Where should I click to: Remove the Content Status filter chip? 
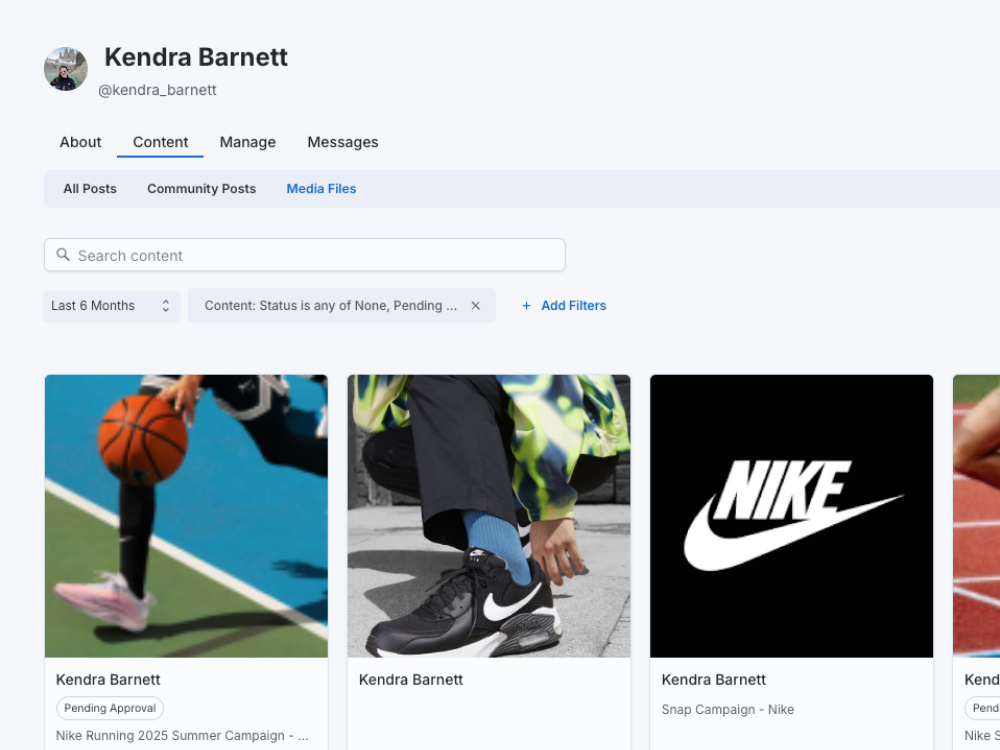(x=476, y=306)
